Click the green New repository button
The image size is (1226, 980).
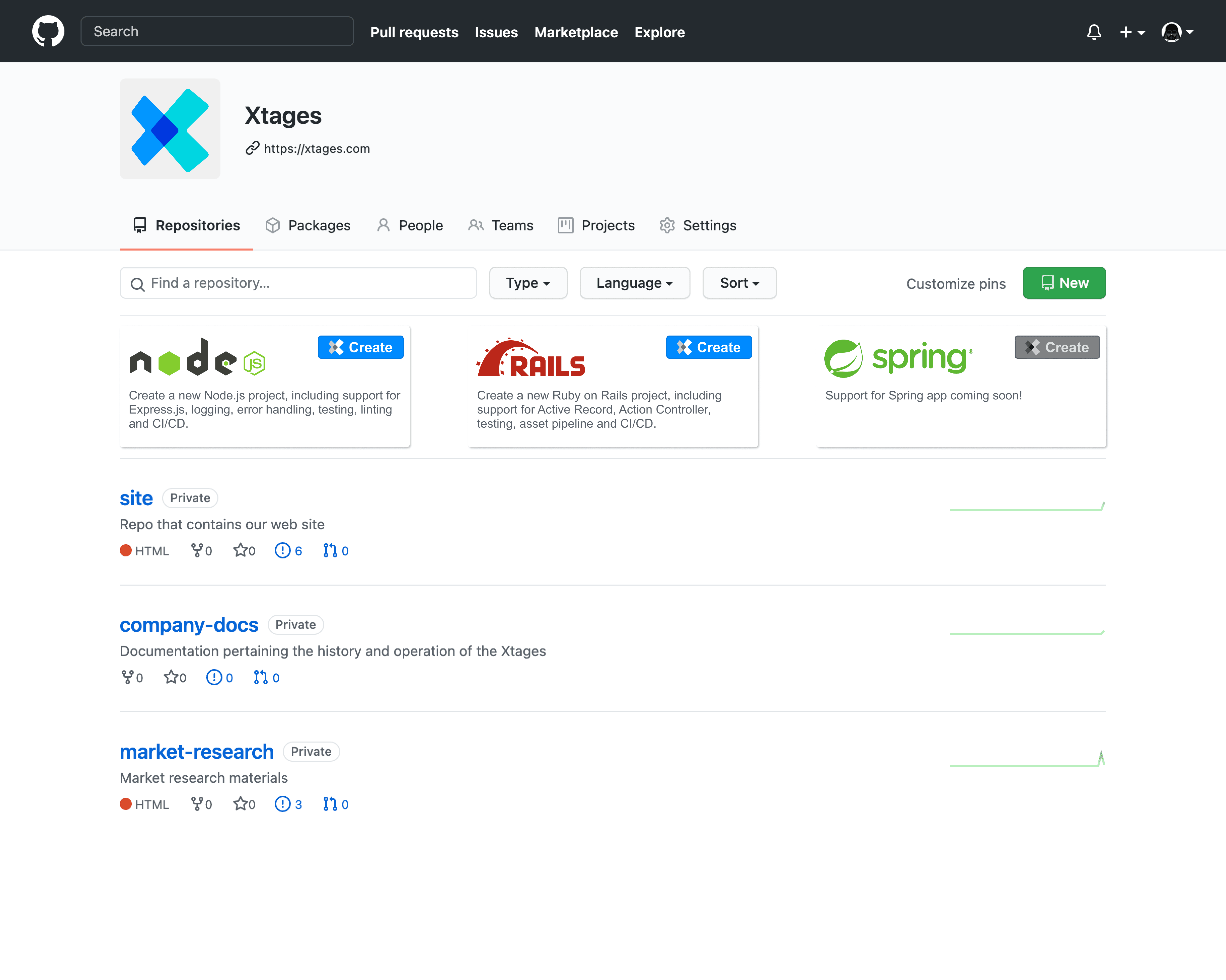coord(1064,282)
